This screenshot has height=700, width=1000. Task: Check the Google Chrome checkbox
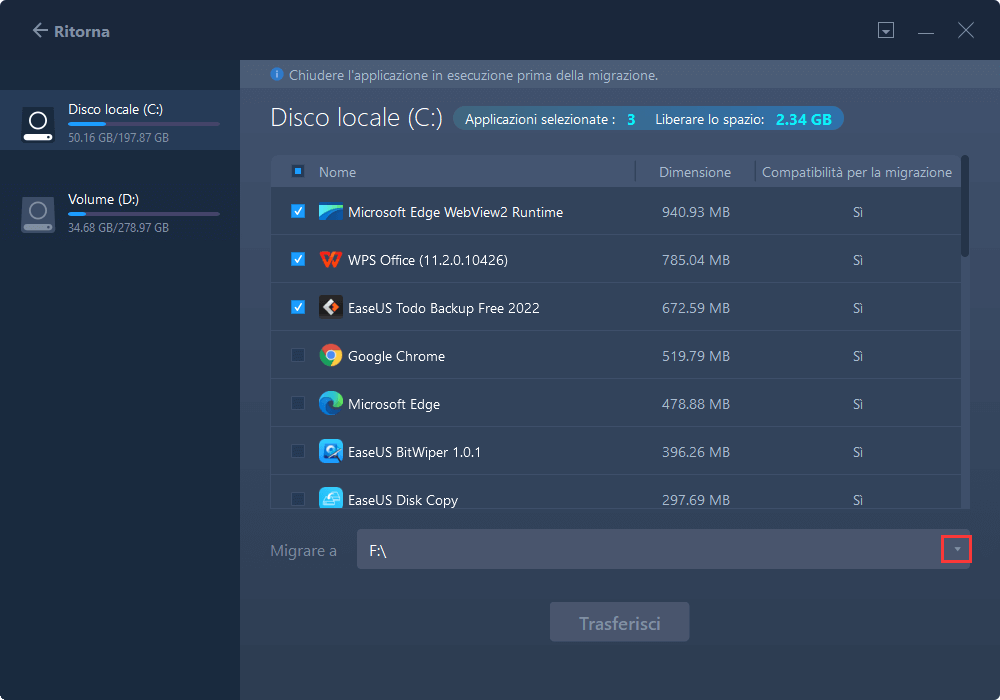tap(298, 354)
